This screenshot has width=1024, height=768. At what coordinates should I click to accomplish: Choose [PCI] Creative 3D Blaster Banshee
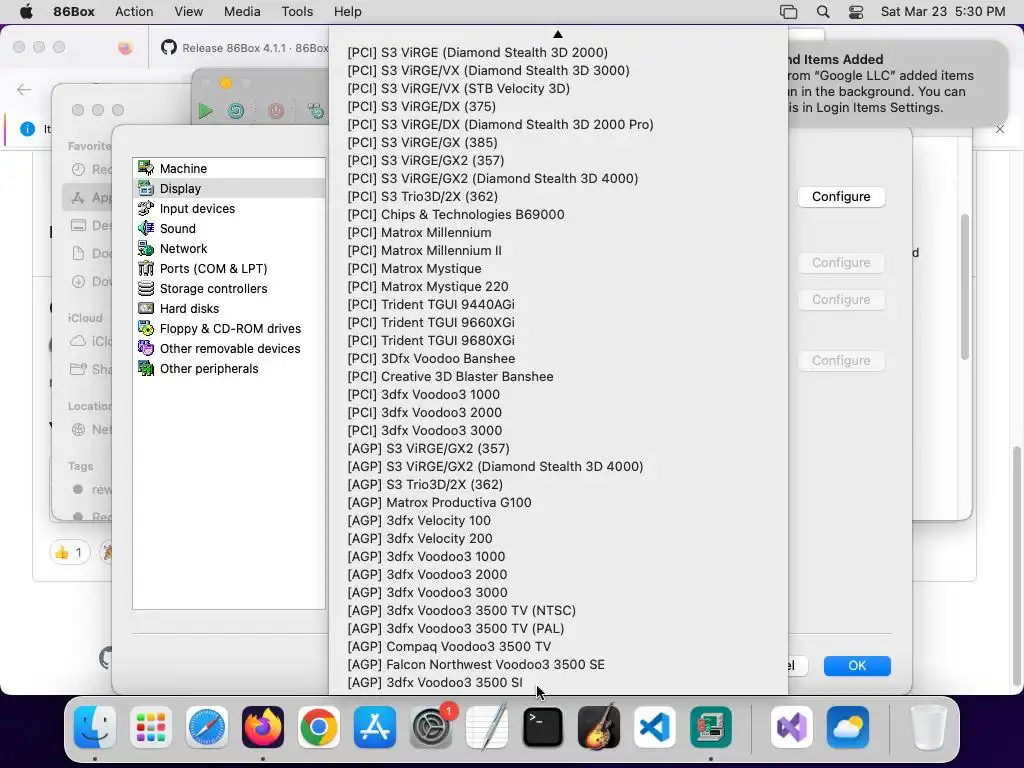click(558, 376)
